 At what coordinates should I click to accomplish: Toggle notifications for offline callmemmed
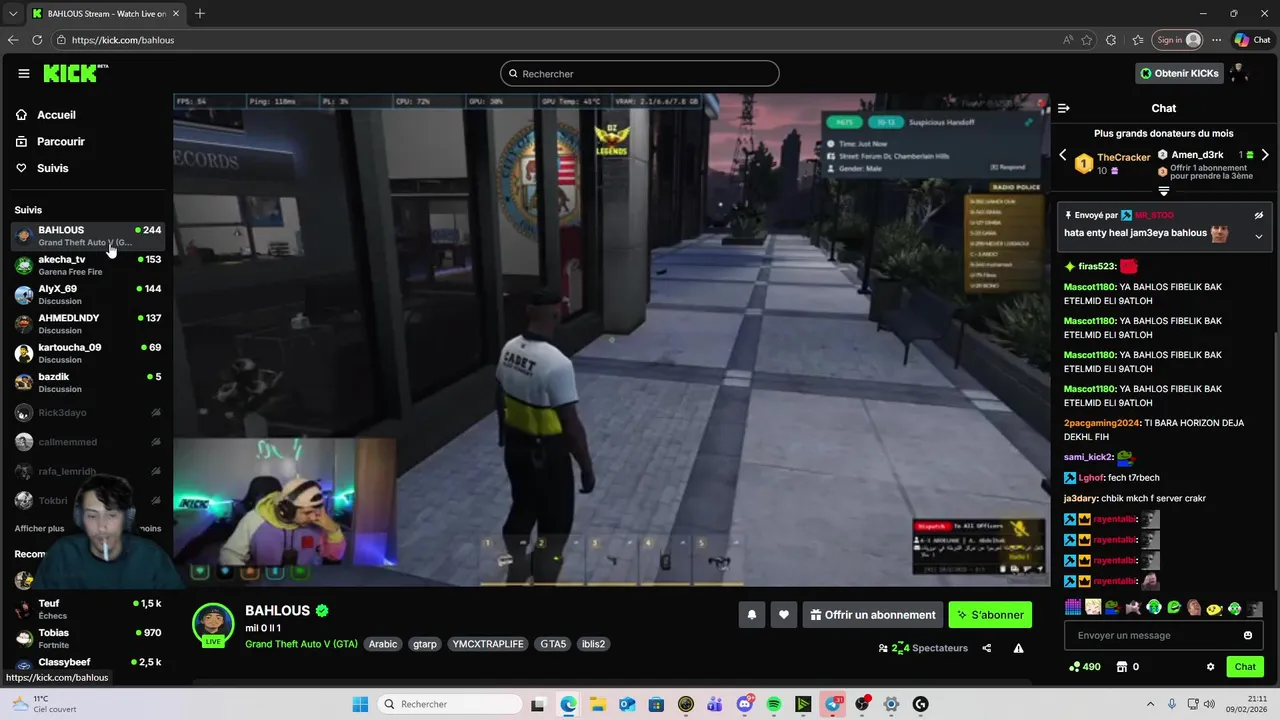pyautogui.click(x=156, y=442)
